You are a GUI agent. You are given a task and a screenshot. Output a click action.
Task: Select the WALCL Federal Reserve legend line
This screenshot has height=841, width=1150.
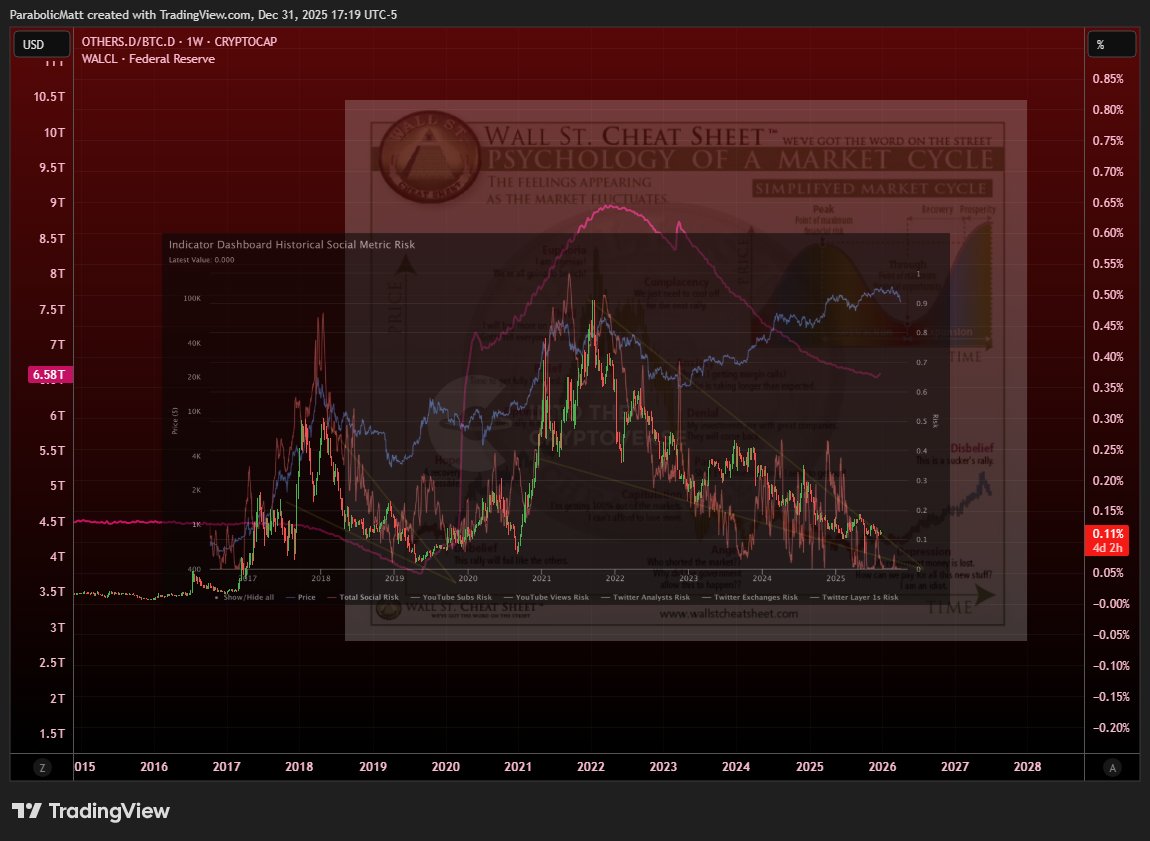(x=148, y=59)
